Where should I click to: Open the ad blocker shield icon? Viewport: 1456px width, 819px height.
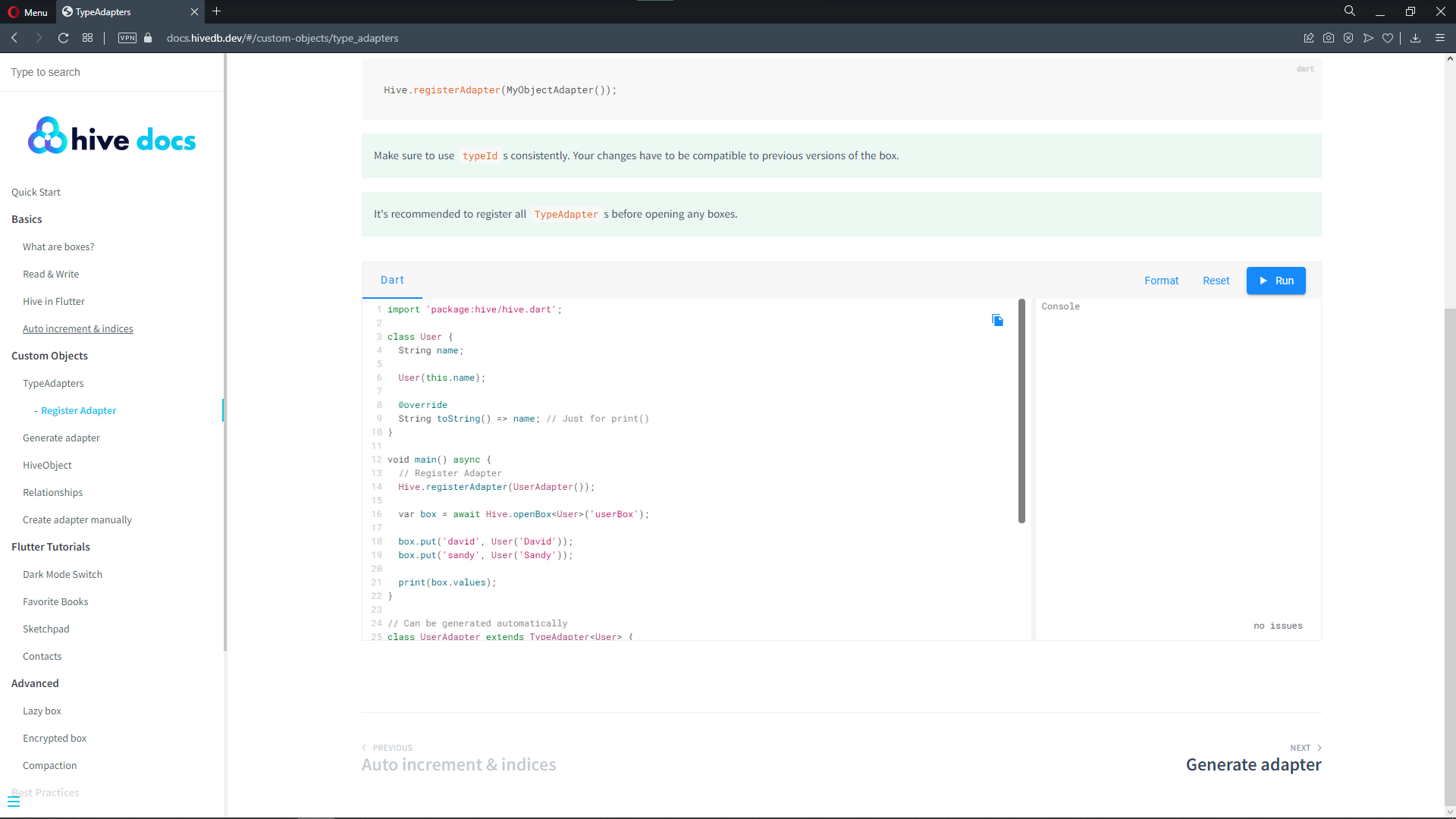pos(1349,38)
